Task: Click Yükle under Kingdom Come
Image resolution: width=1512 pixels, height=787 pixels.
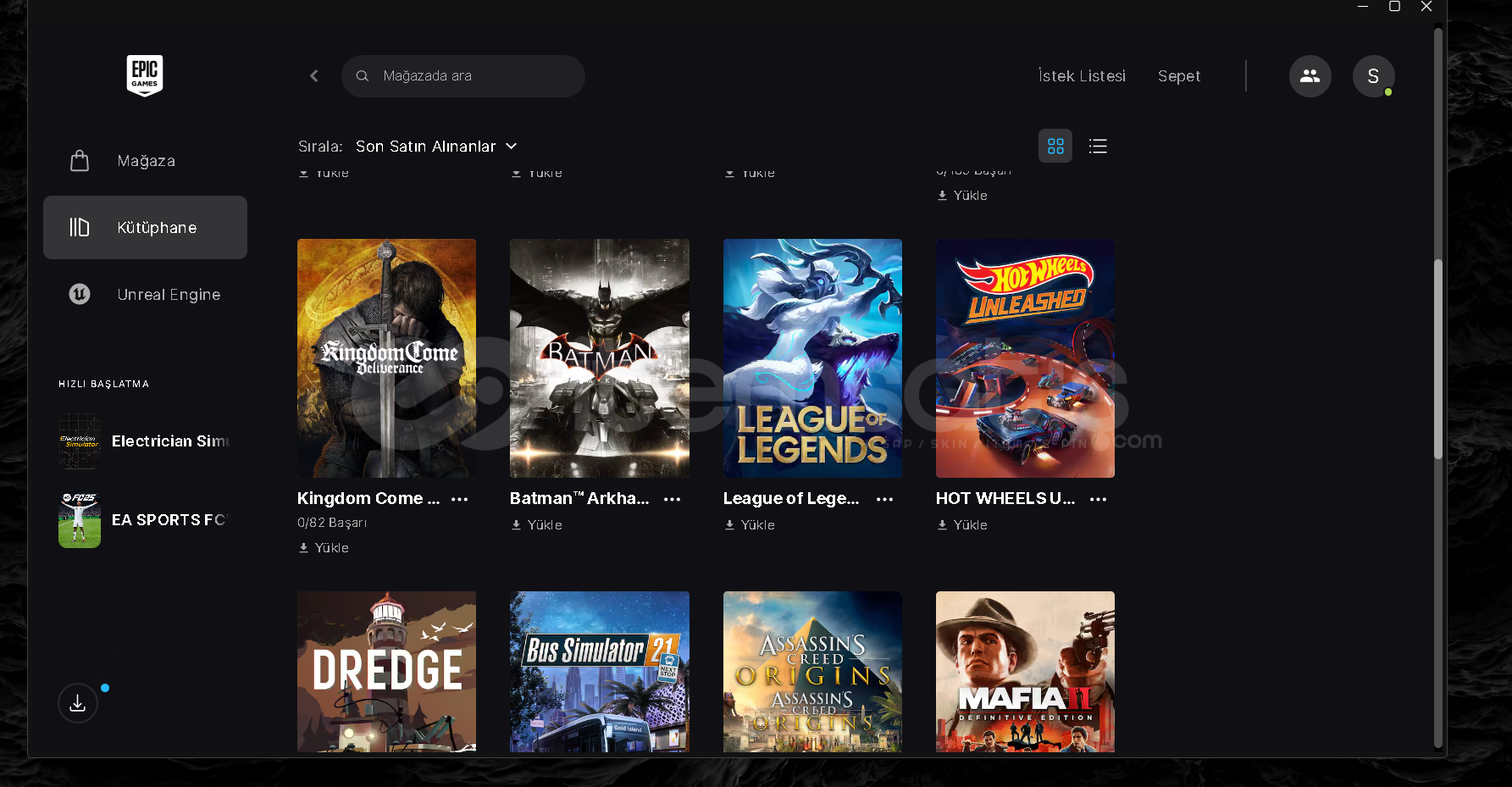Action: pyautogui.click(x=331, y=548)
